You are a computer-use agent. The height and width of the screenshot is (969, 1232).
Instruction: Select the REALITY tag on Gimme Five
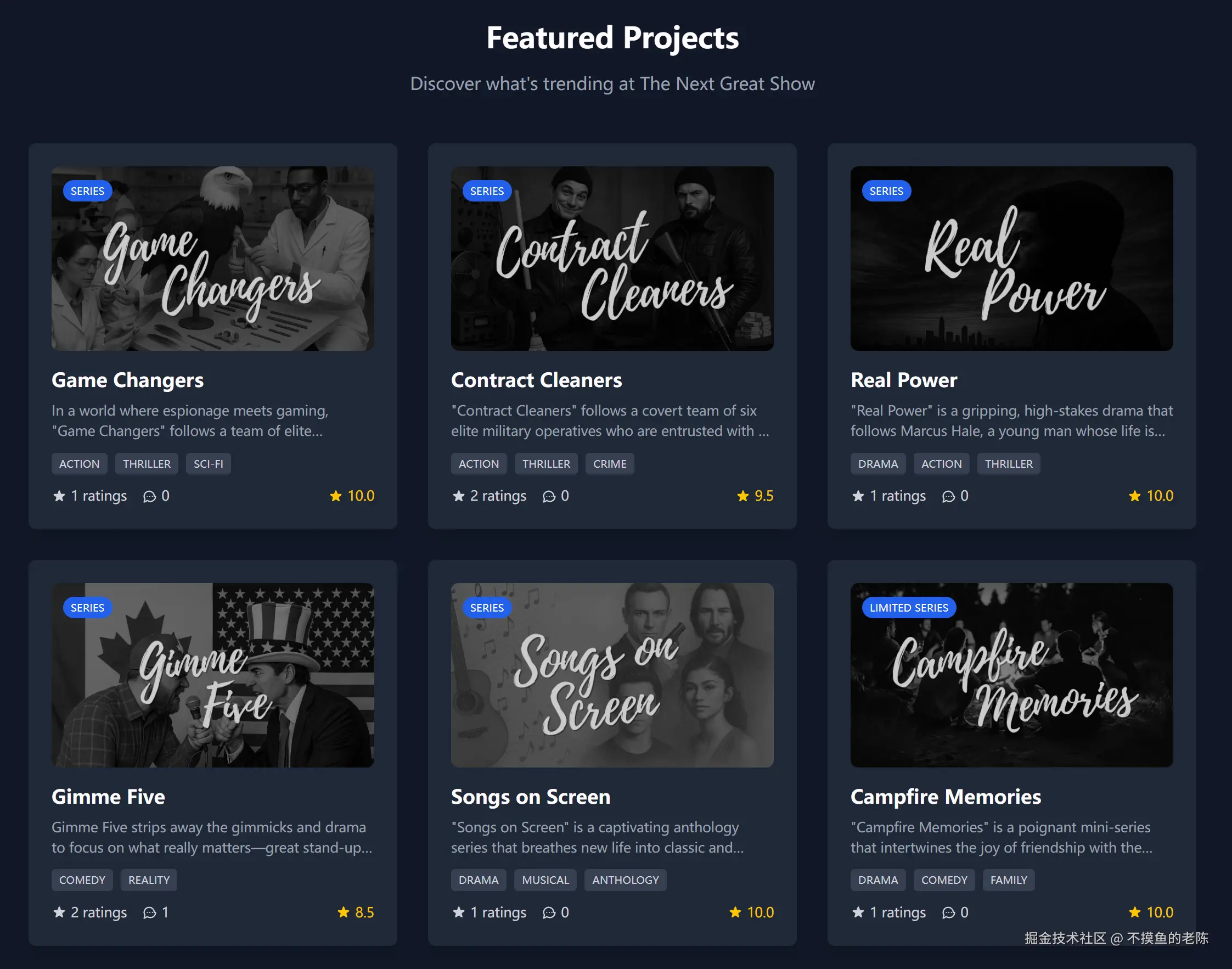pos(149,881)
